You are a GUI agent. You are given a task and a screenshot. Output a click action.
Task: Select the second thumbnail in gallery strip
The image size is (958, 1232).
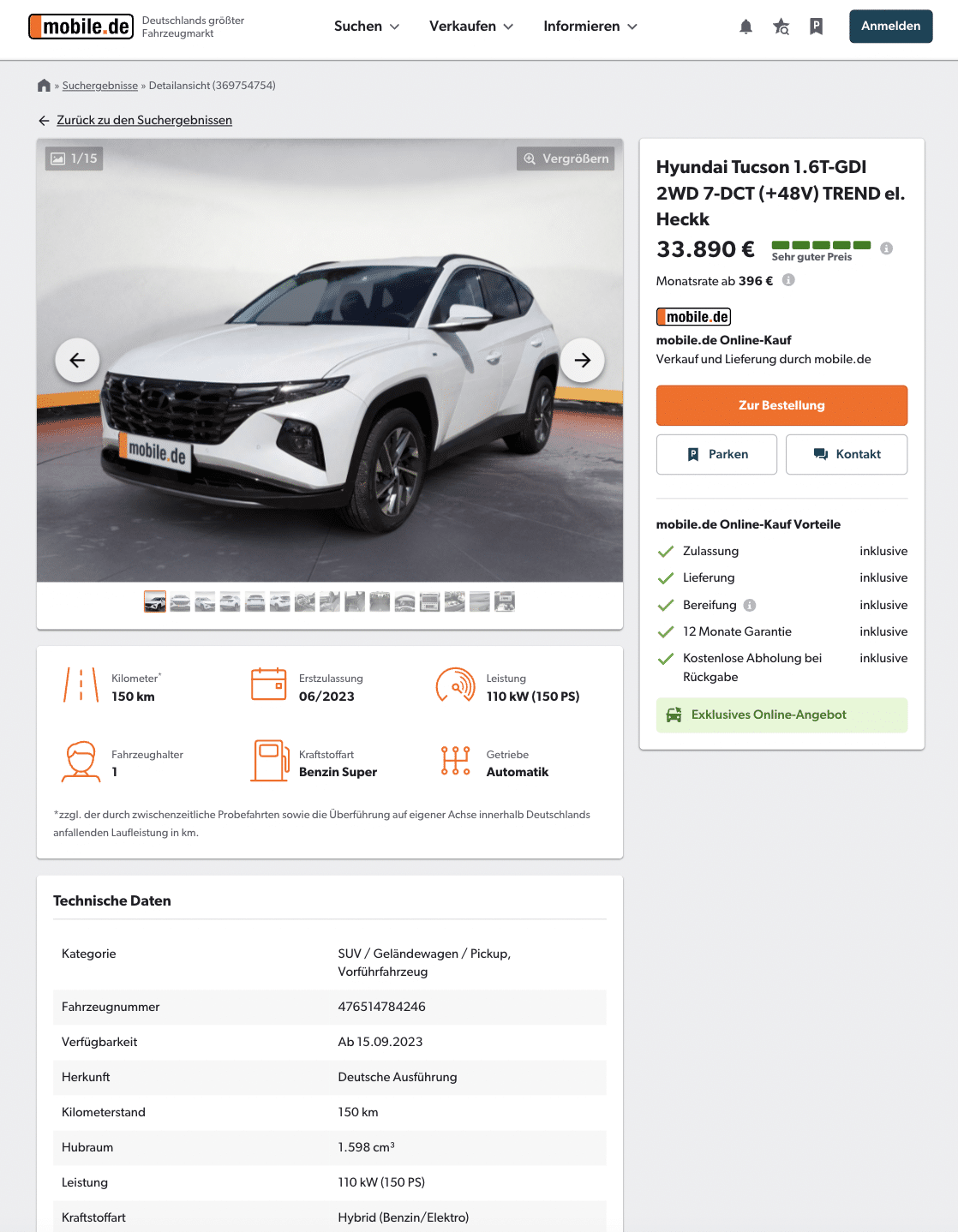[180, 602]
